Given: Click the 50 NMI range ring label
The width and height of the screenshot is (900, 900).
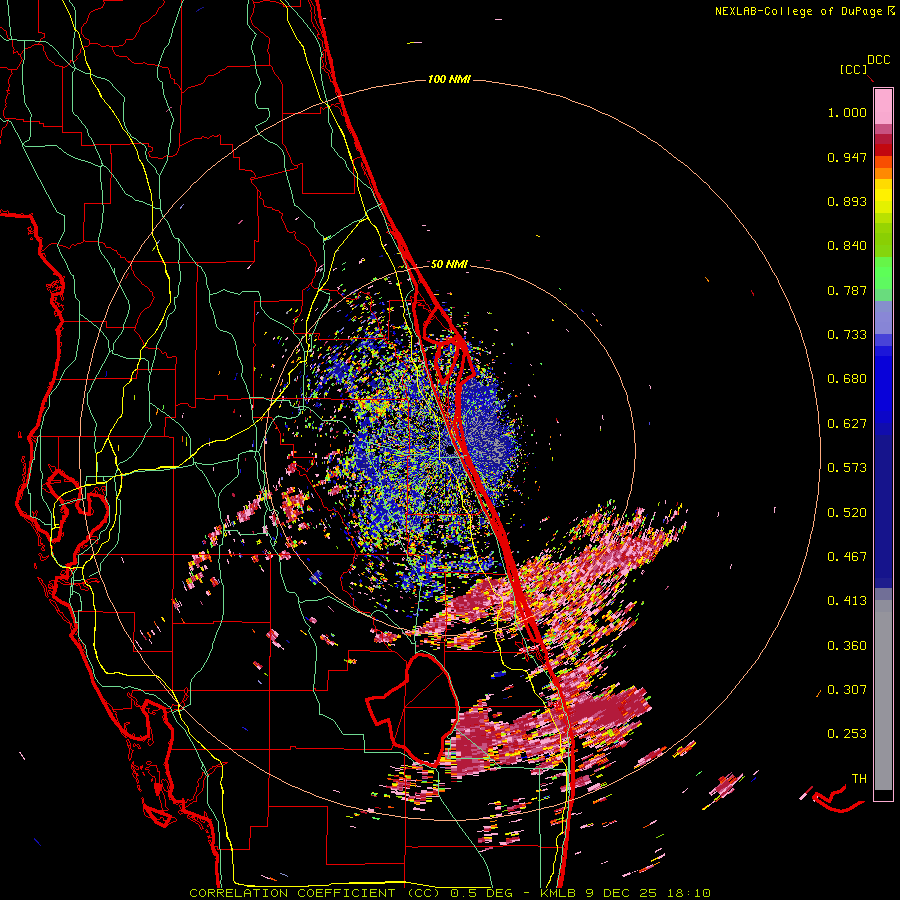Looking at the screenshot, I should pyautogui.click(x=449, y=264).
